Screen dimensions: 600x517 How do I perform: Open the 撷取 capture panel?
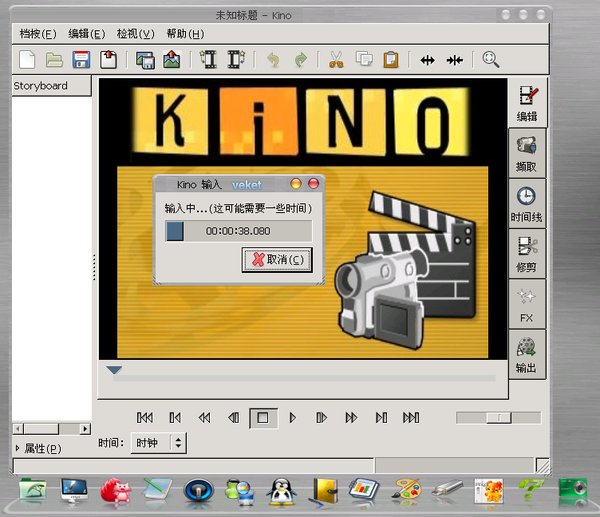pyautogui.click(x=526, y=152)
